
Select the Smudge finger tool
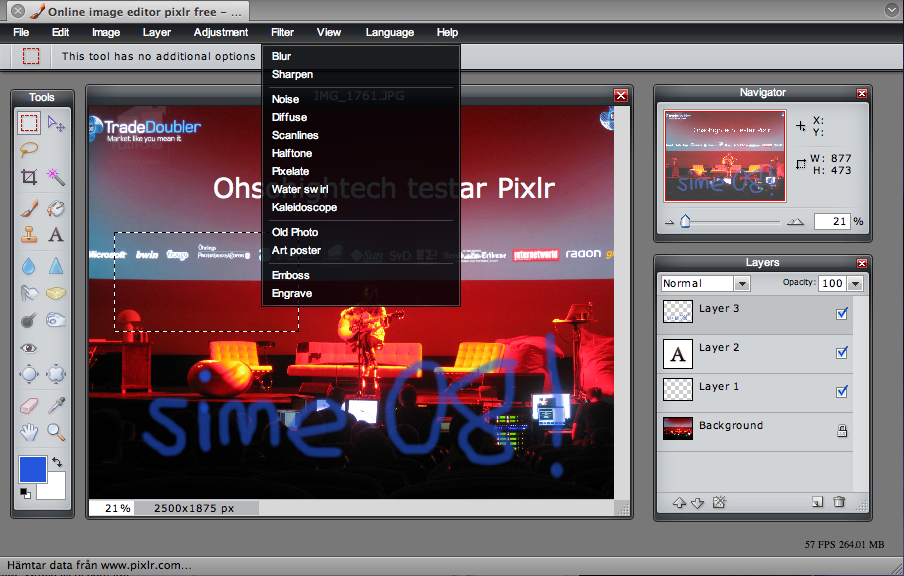pyautogui.click(x=29, y=293)
